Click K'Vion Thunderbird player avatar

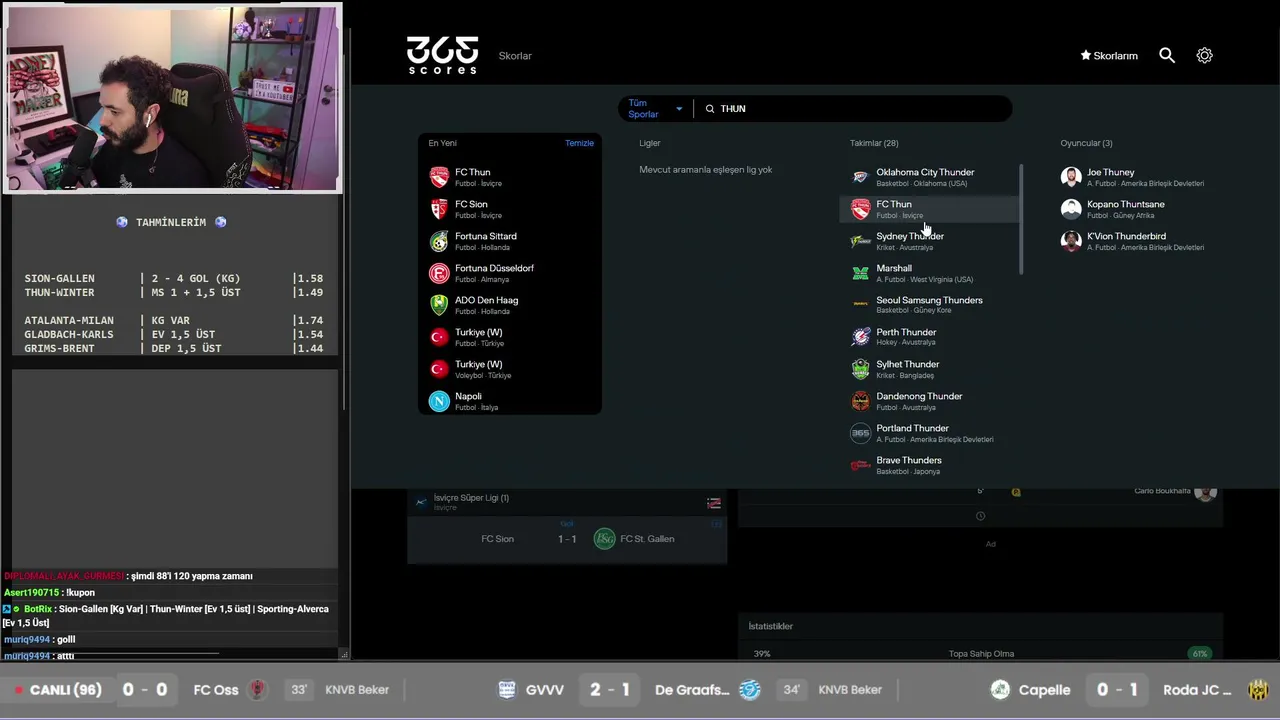coord(1071,241)
